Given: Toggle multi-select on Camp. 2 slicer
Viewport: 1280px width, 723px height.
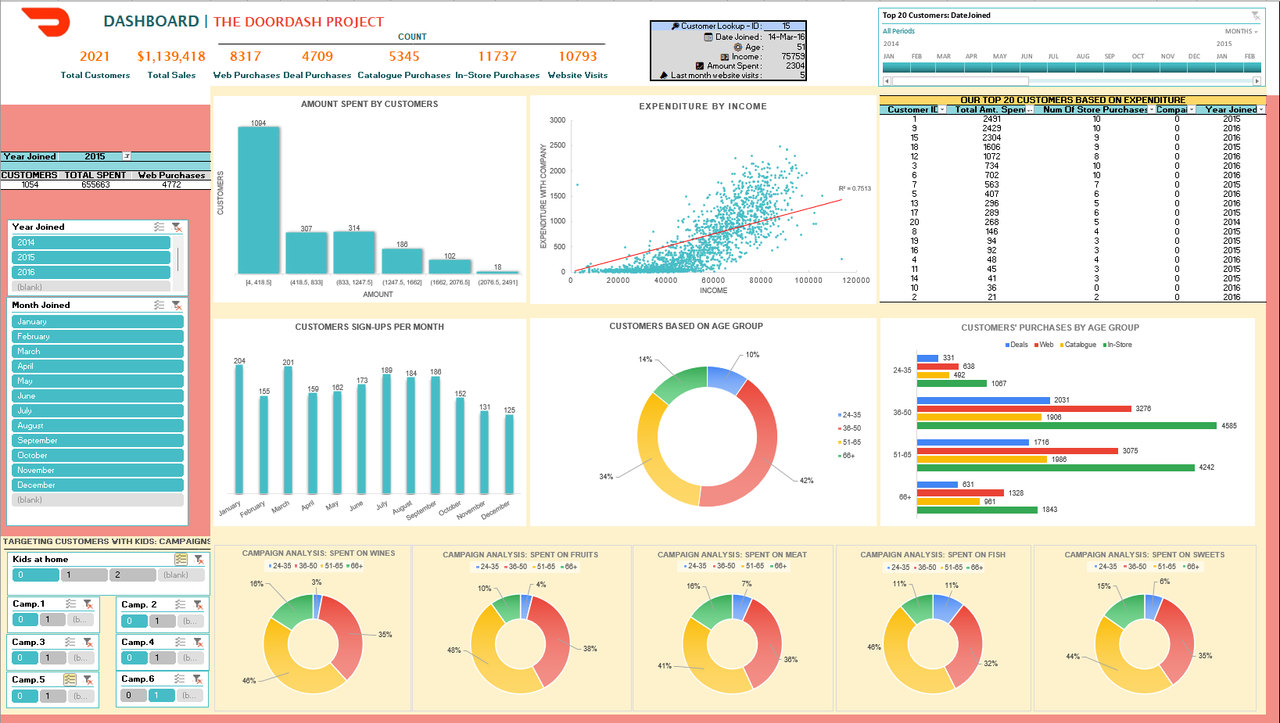Looking at the screenshot, I should [182, 604].
